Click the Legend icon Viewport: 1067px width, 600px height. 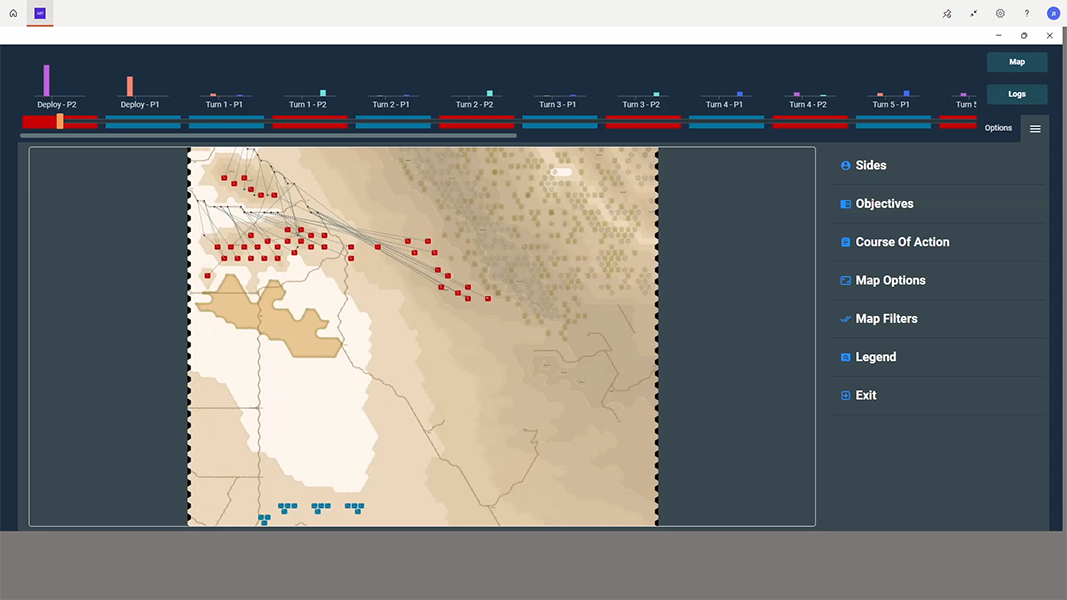[845, 357]
